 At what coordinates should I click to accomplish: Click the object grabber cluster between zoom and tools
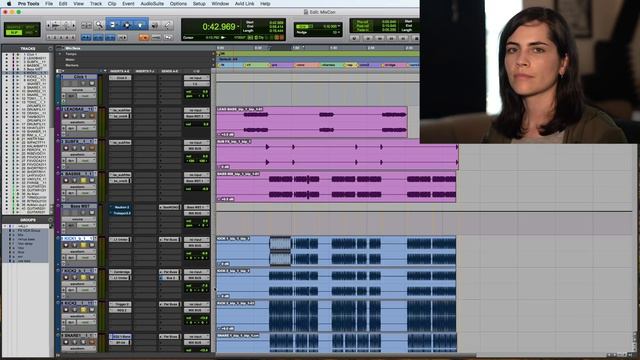click(x=86, y=26)
